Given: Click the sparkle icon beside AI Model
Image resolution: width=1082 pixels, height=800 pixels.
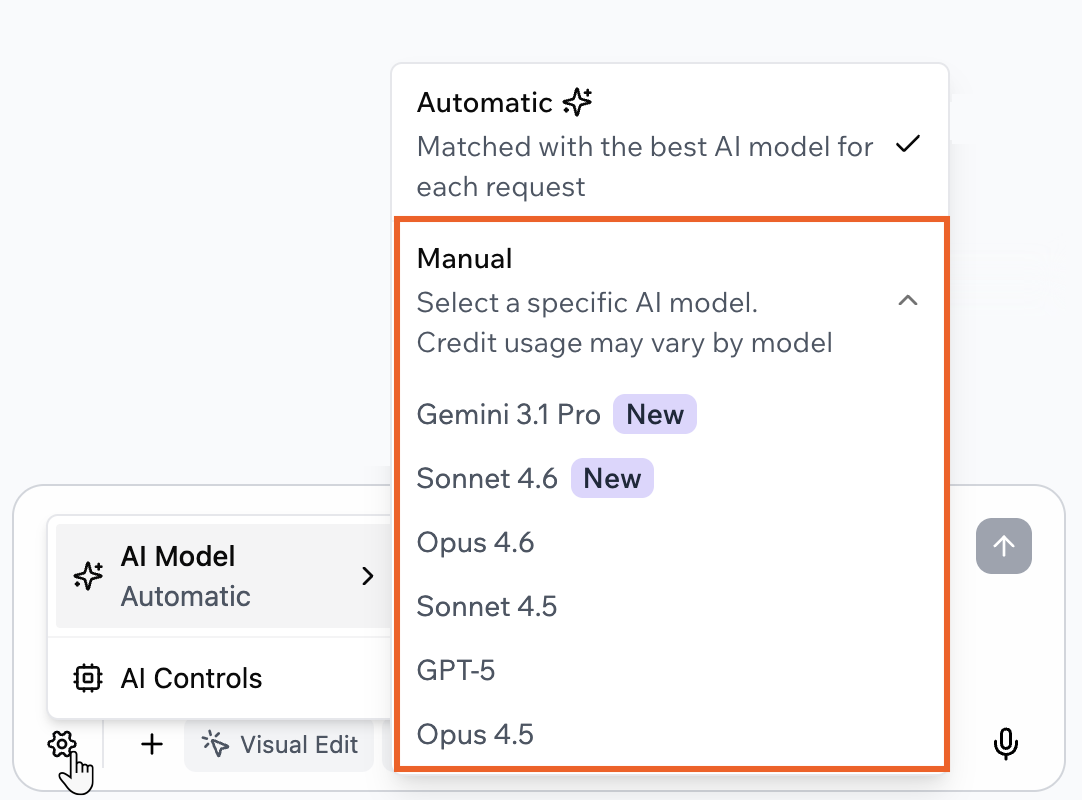Looking at the screenshot, I should [x=89, y=575].
